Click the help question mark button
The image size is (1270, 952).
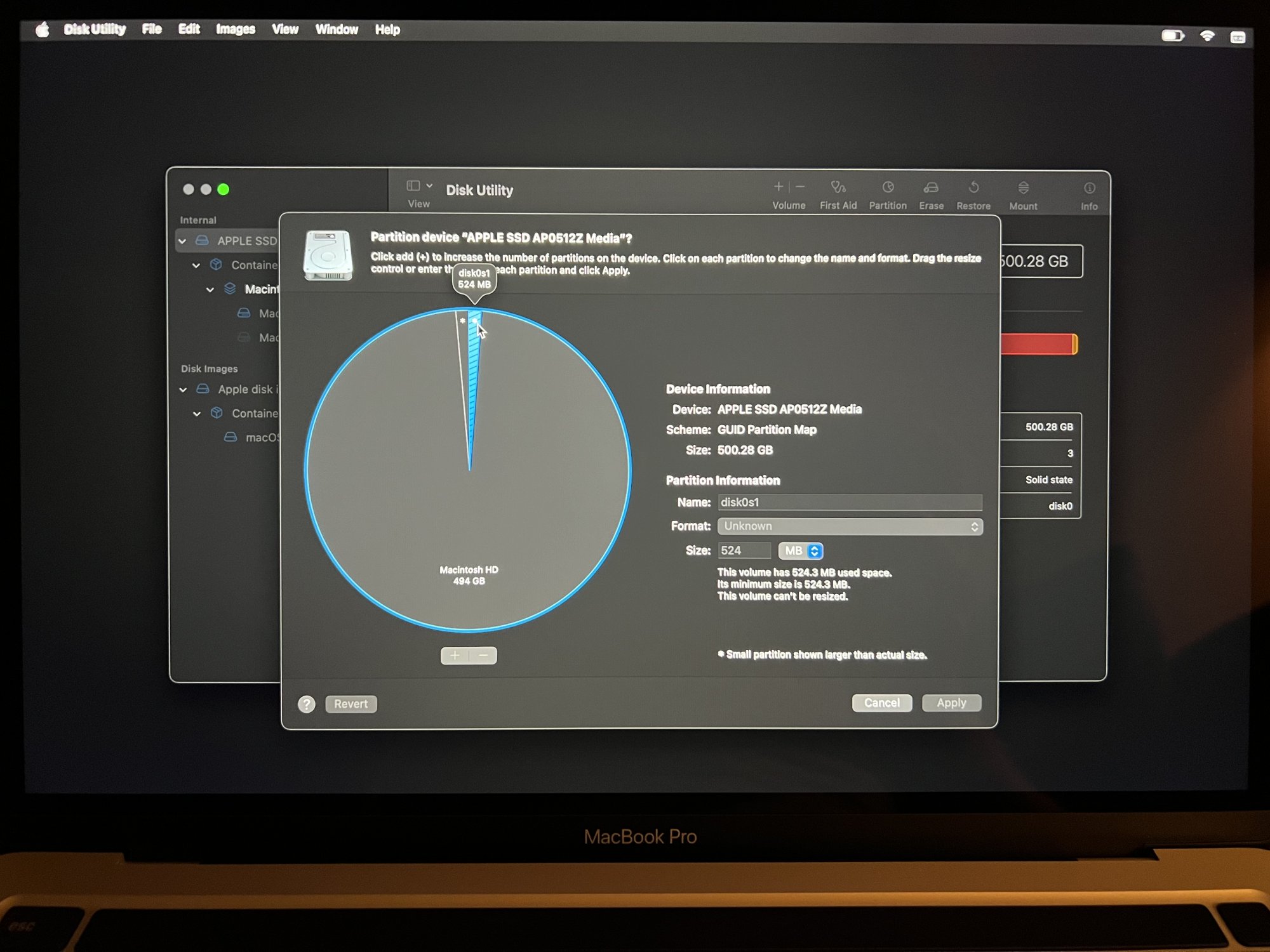(x=307, y=704)
